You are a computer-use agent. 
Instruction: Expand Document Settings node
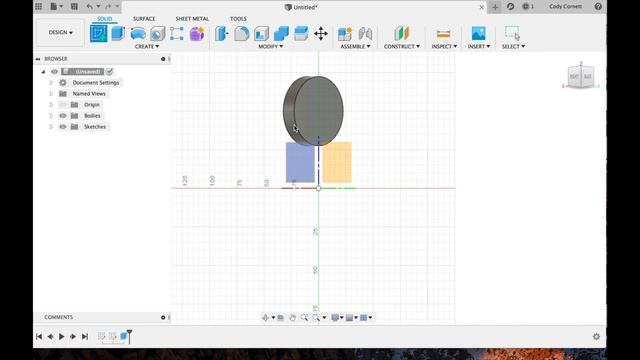point(51,83)
